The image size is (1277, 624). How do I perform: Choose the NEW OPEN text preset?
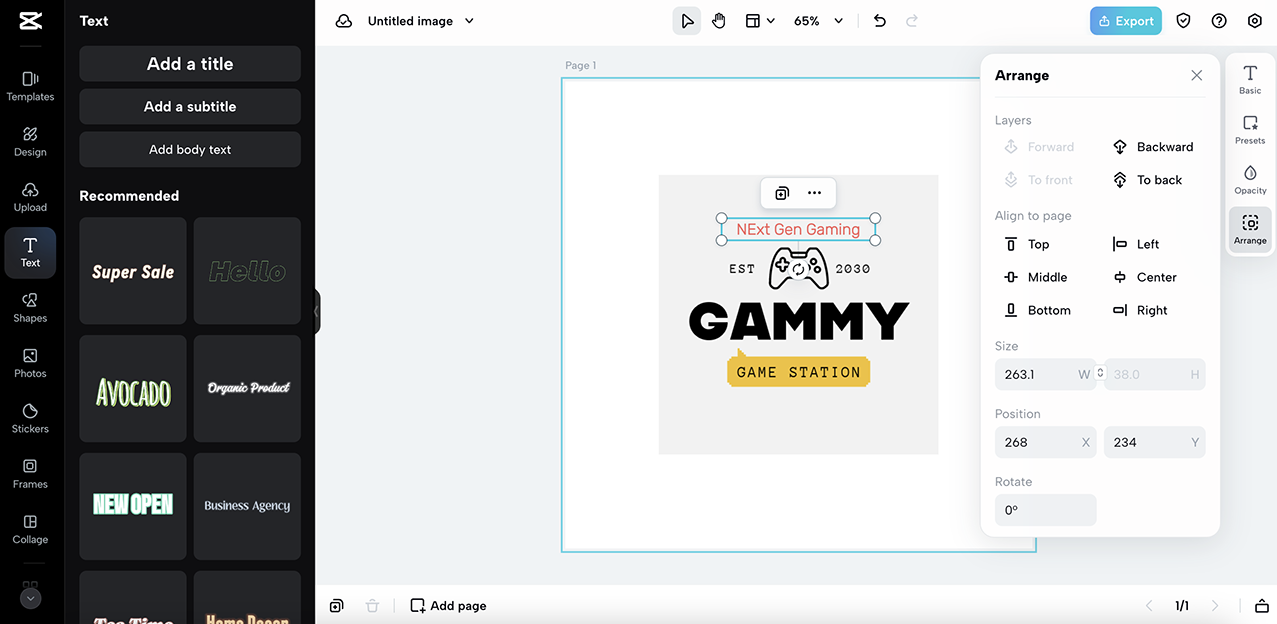coord(133,507)
